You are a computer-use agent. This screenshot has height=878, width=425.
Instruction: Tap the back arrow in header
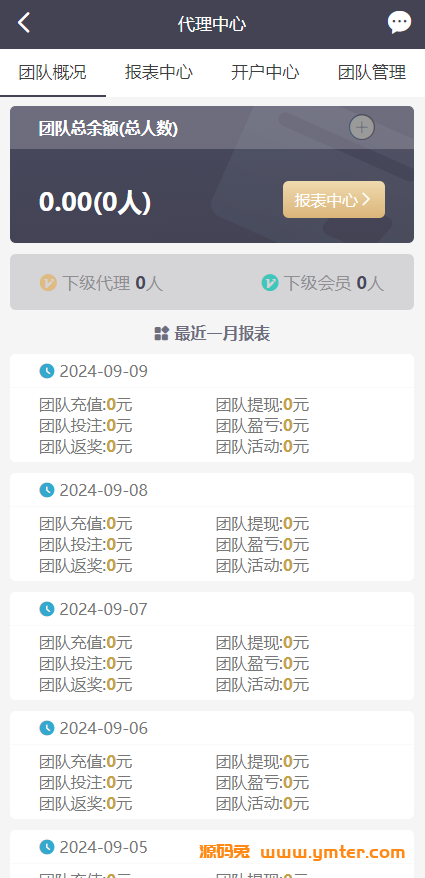click(x=24, y=23)
